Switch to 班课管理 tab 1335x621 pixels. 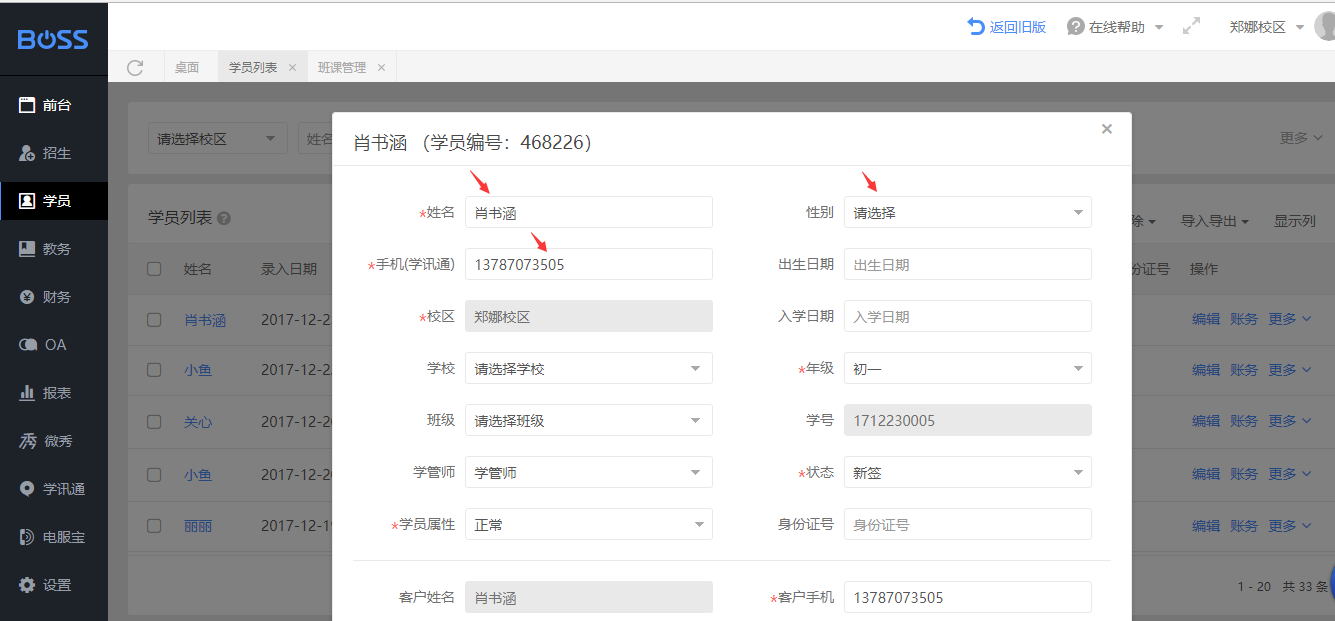[x=342, y=68]
